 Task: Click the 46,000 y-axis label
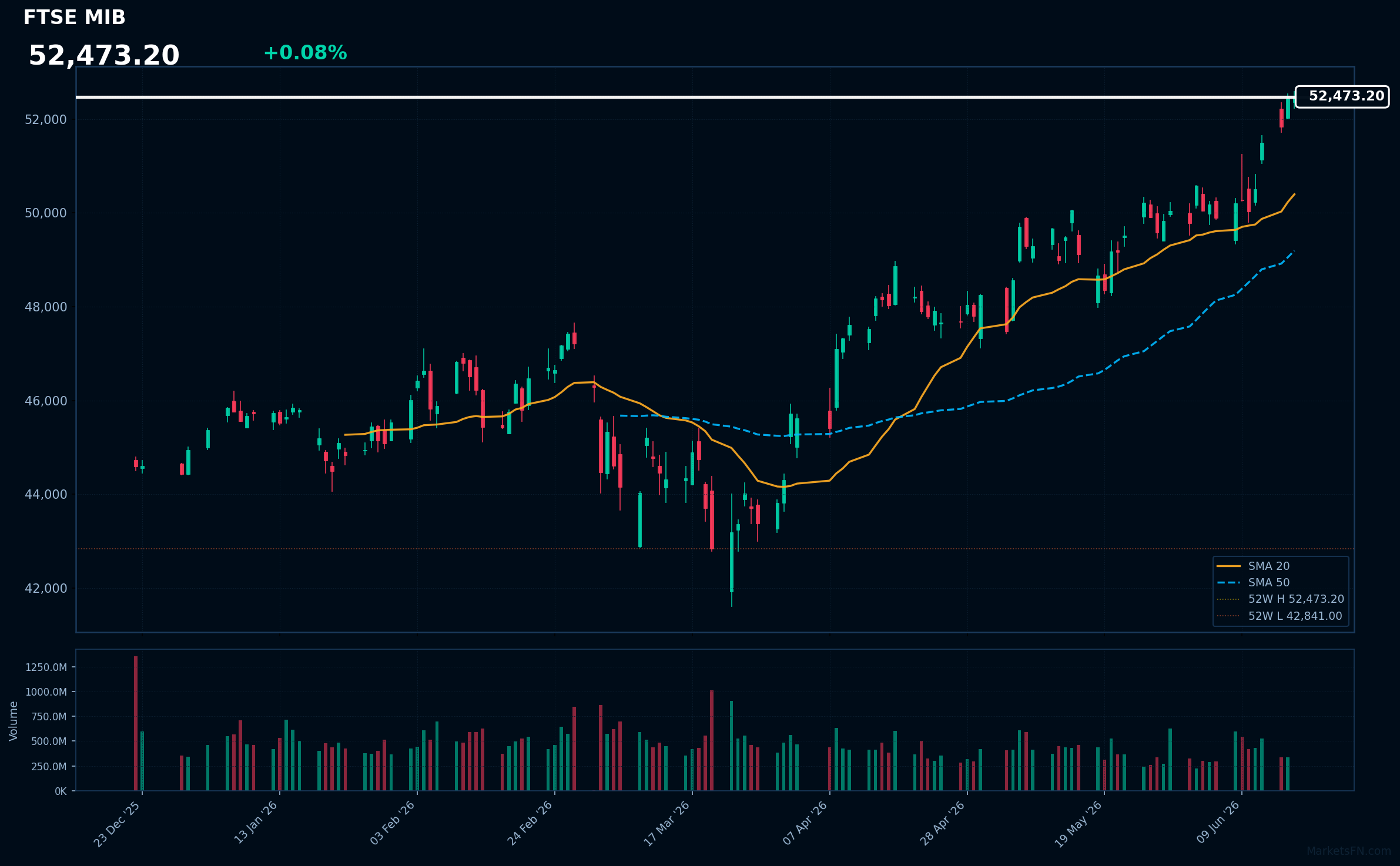(x=46, y=401)
